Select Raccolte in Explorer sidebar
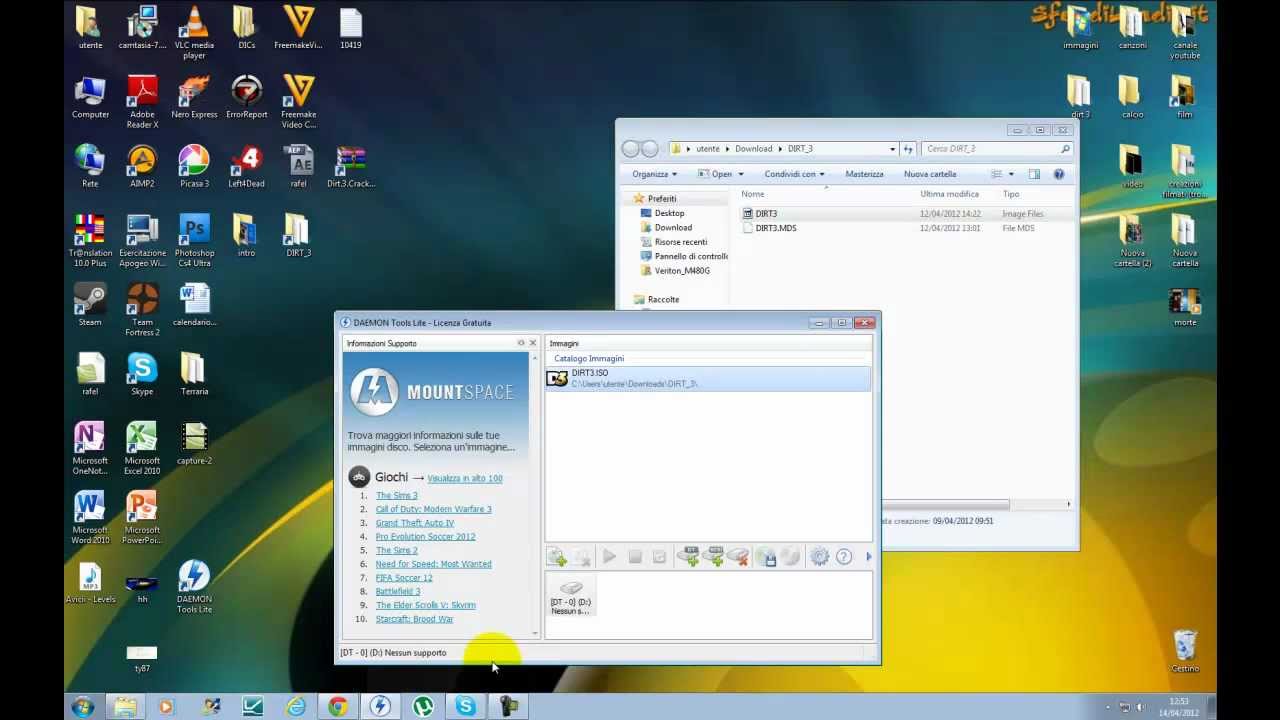 (663, 300)
